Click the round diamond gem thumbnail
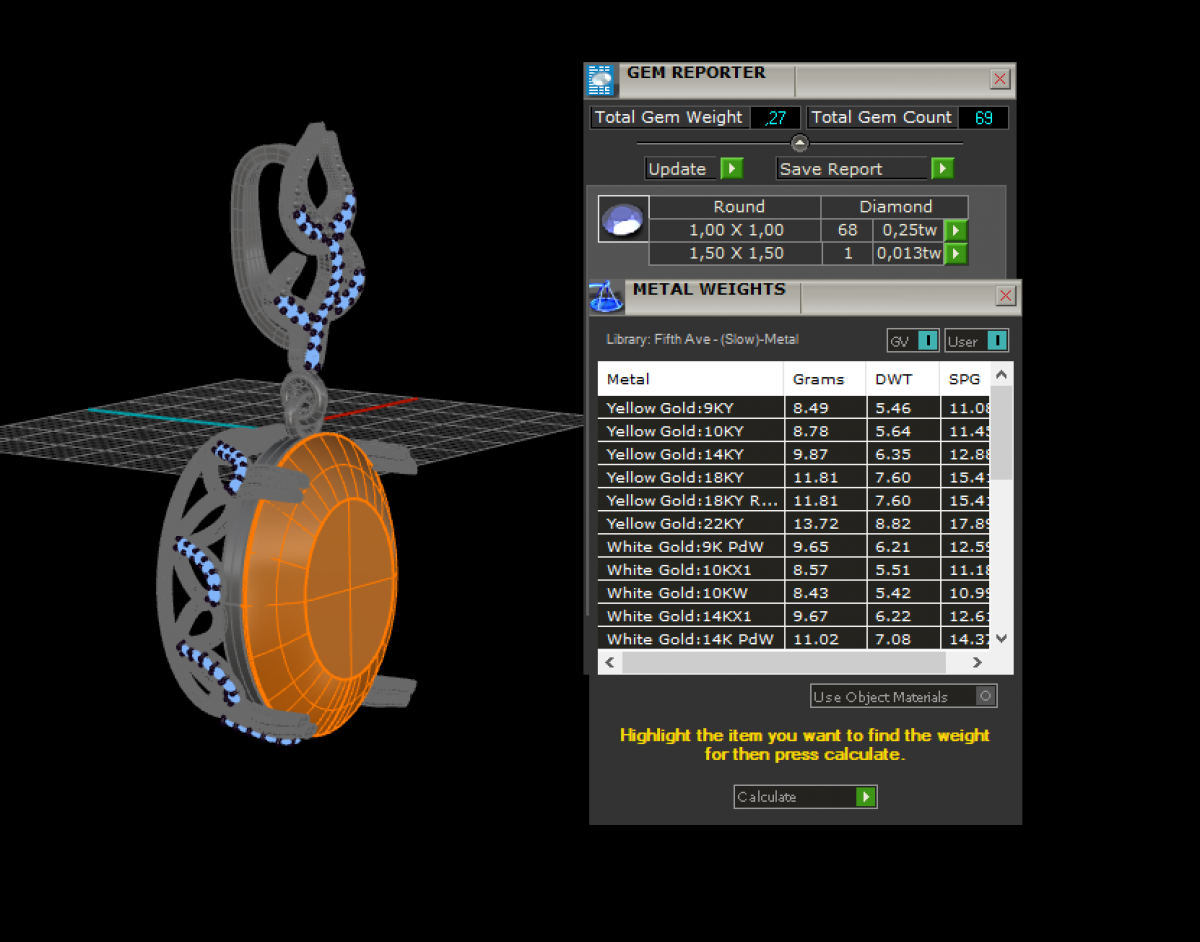 point(623,219)
